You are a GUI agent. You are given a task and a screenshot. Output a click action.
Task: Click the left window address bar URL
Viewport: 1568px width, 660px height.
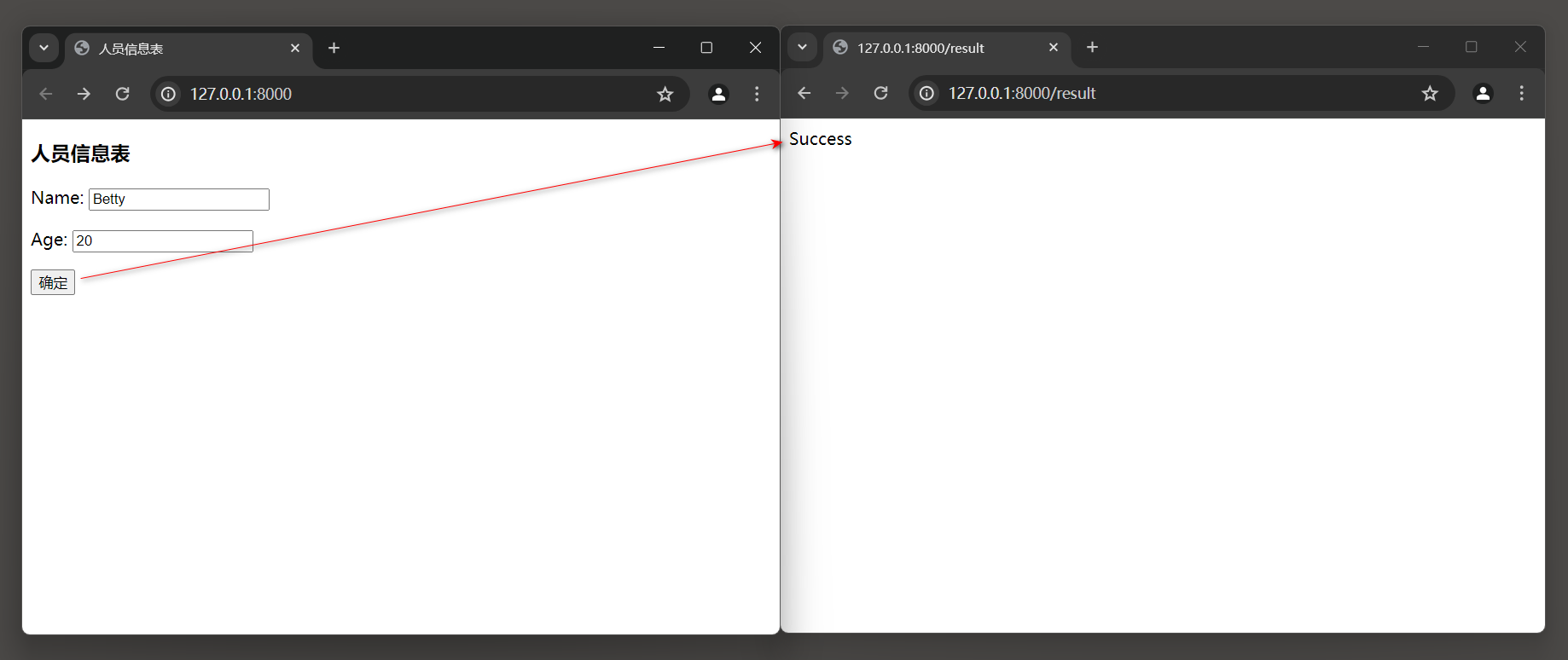241,94
